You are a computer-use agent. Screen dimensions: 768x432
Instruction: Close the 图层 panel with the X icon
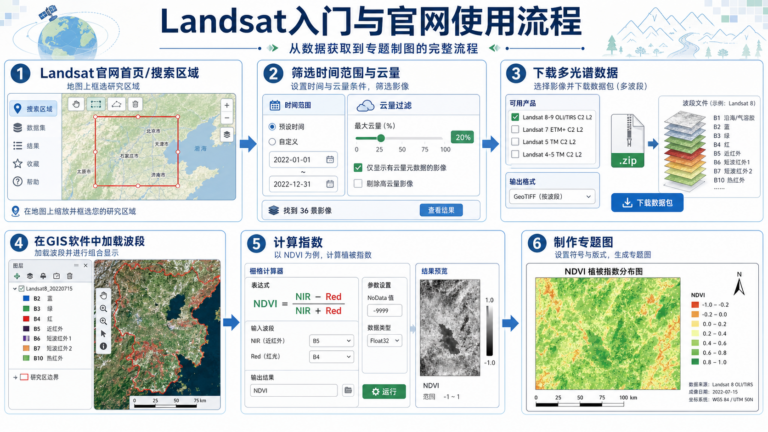pyautogui.click(x=86, y=265)
